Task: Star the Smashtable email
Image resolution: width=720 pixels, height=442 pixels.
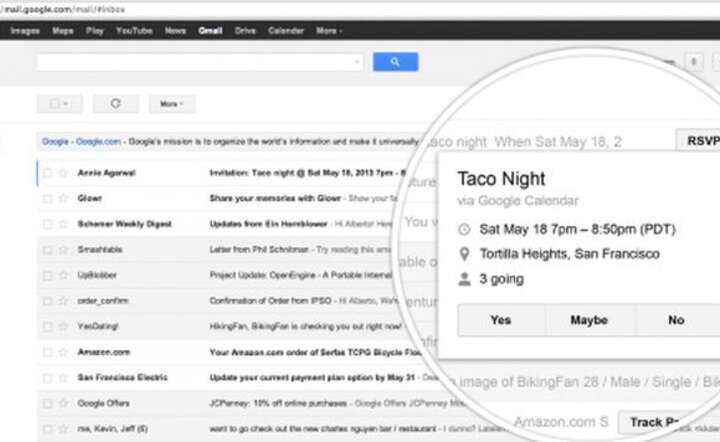Action: 63,250
